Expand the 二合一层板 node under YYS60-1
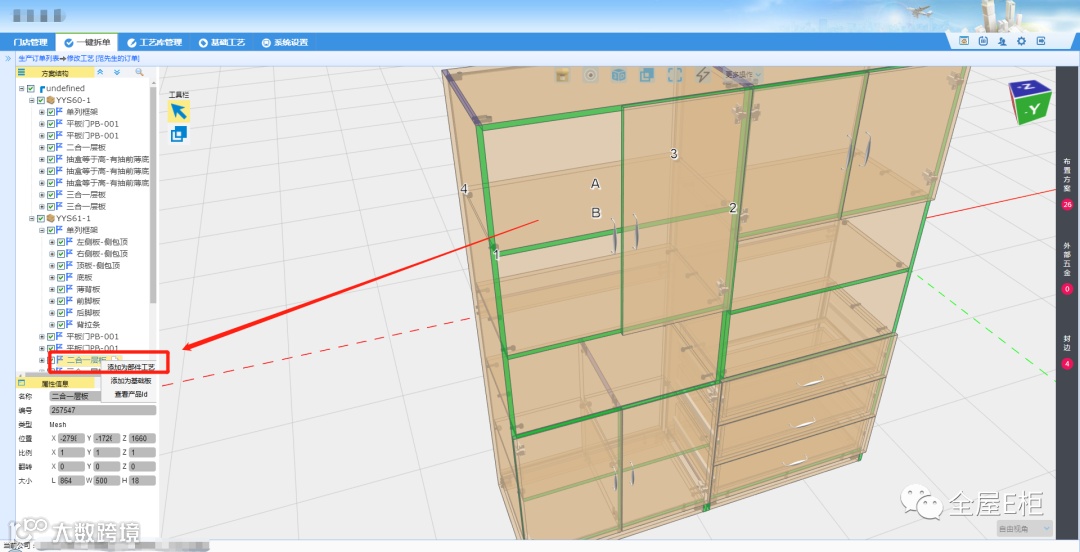Image resolution: width=1080 pixels, height=552 pixels. click(x=42, y=147)
